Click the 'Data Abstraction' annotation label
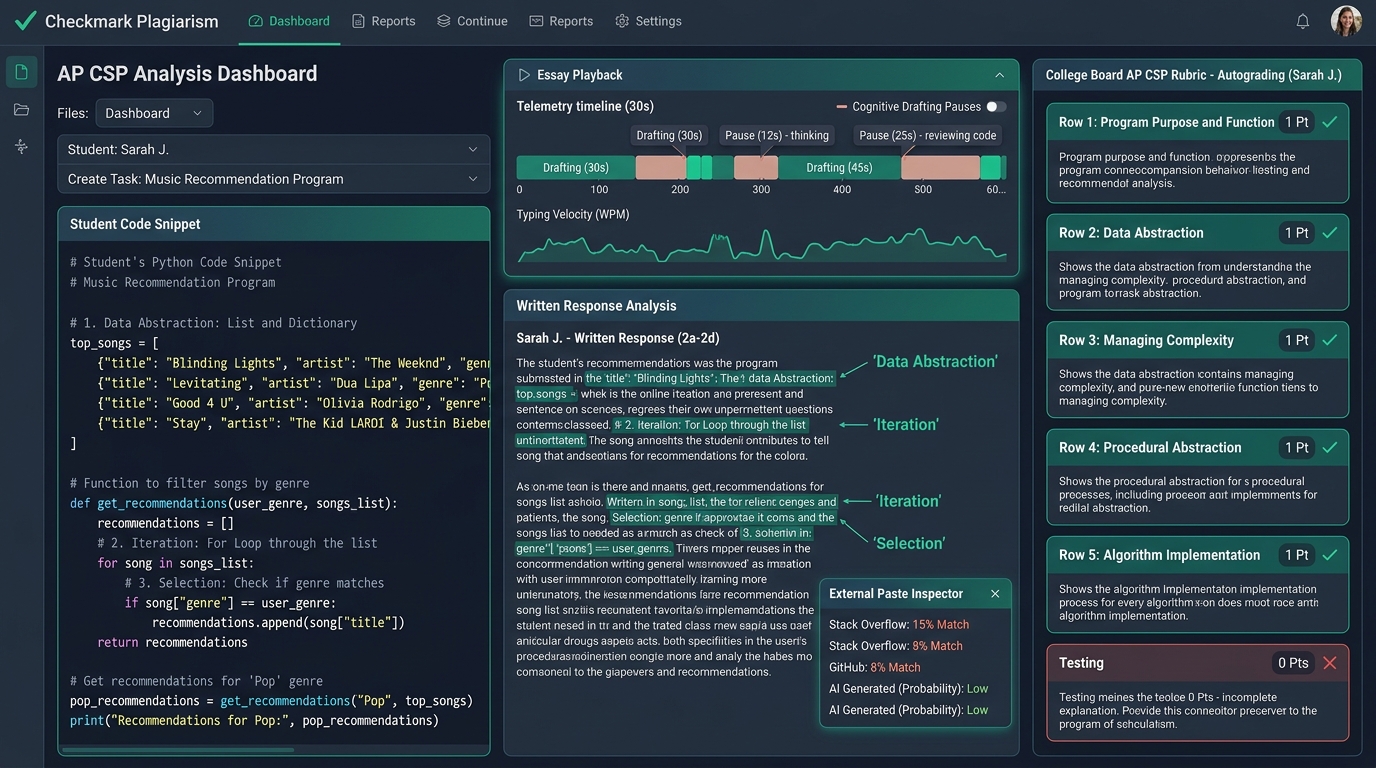Viewport: 1376px width, 768px height. [x=935, y=362]
